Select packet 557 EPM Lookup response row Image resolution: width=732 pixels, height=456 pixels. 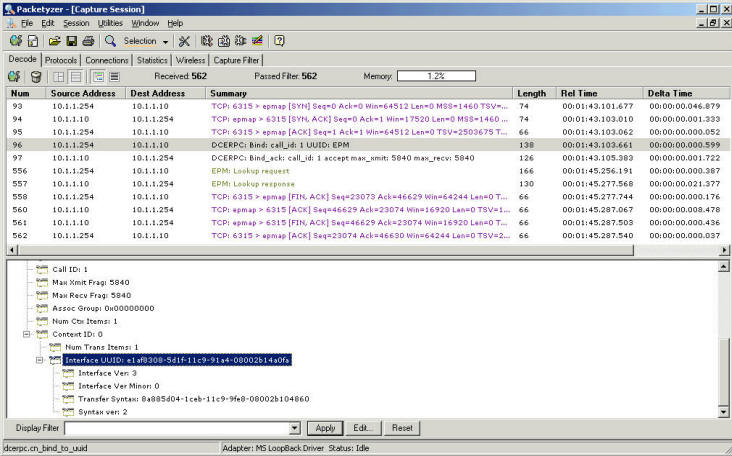[368, 184]
